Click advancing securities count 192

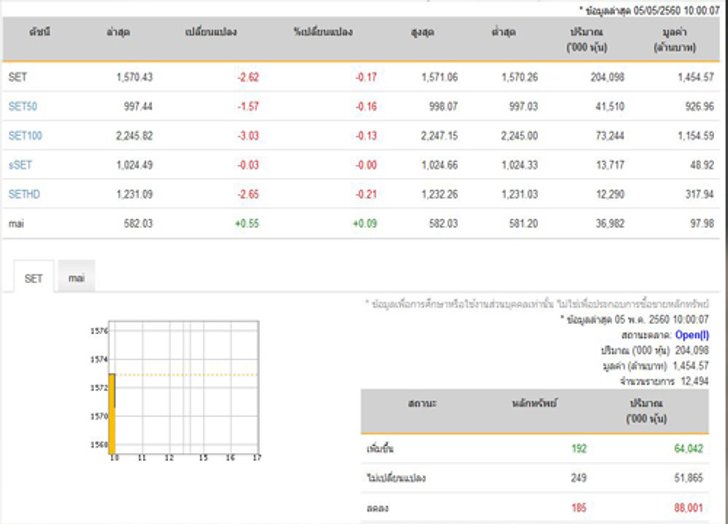[579, 448]
